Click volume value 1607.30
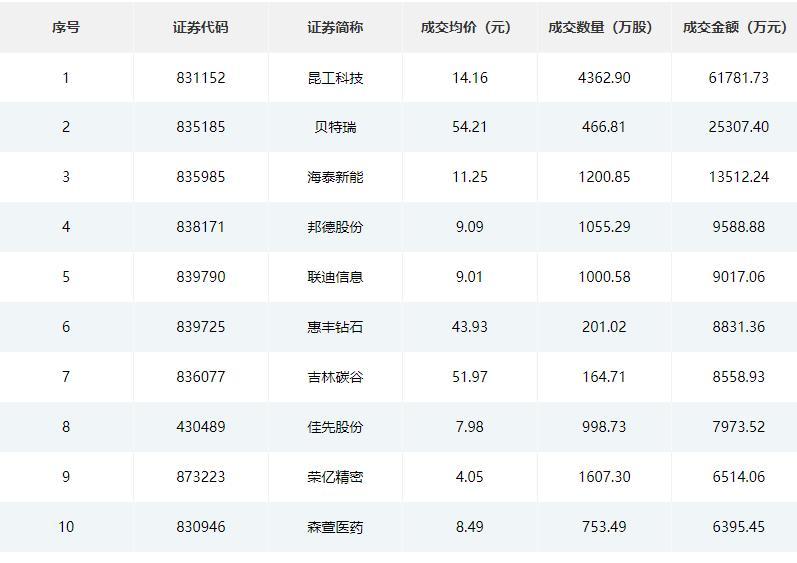 coord(604,477)
